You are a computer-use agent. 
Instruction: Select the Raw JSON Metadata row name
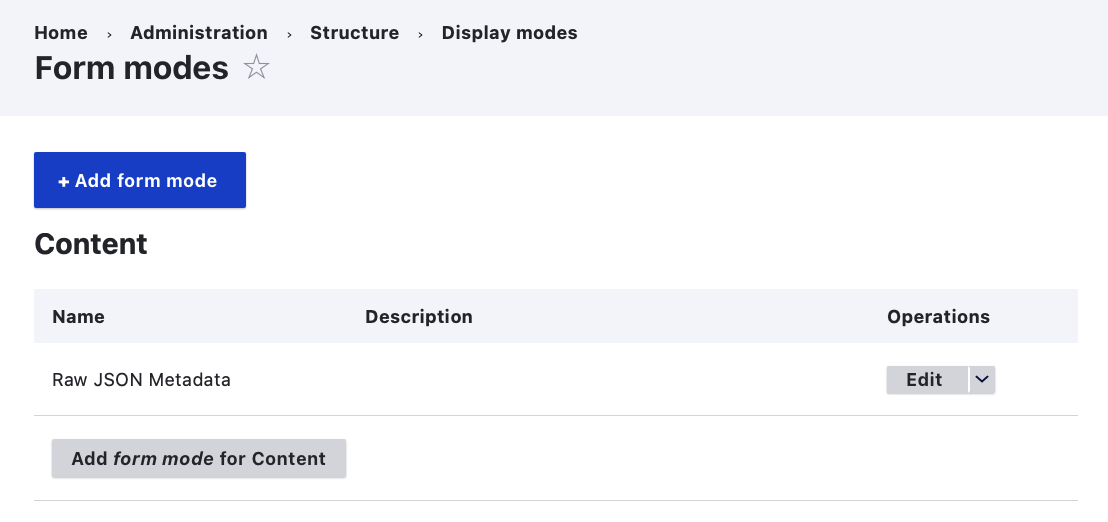141,380
